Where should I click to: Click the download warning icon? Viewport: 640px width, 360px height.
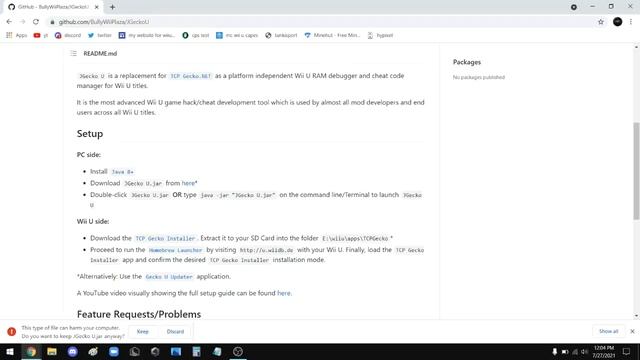click(11, 331)
